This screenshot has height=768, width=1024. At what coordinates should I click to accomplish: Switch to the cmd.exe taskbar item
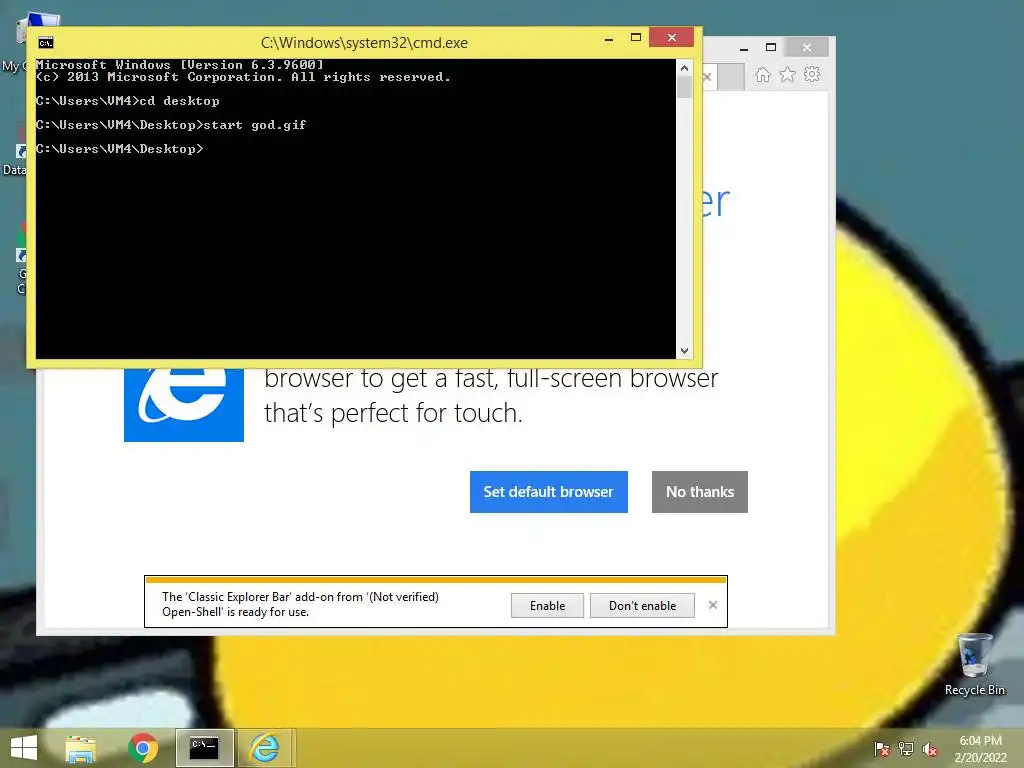click(204, 748)
